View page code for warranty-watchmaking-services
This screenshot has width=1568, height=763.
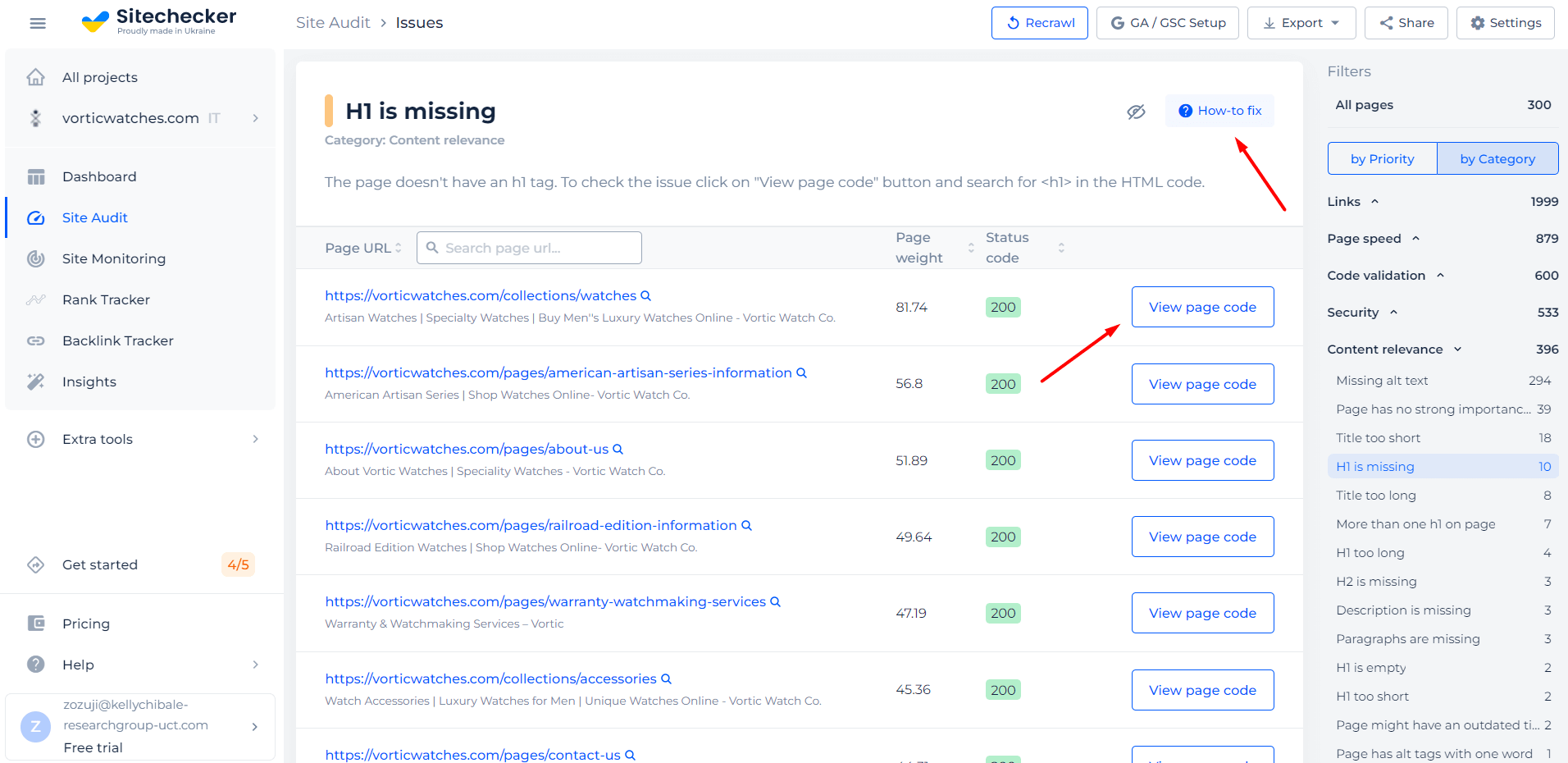[x=1202, y=613]
